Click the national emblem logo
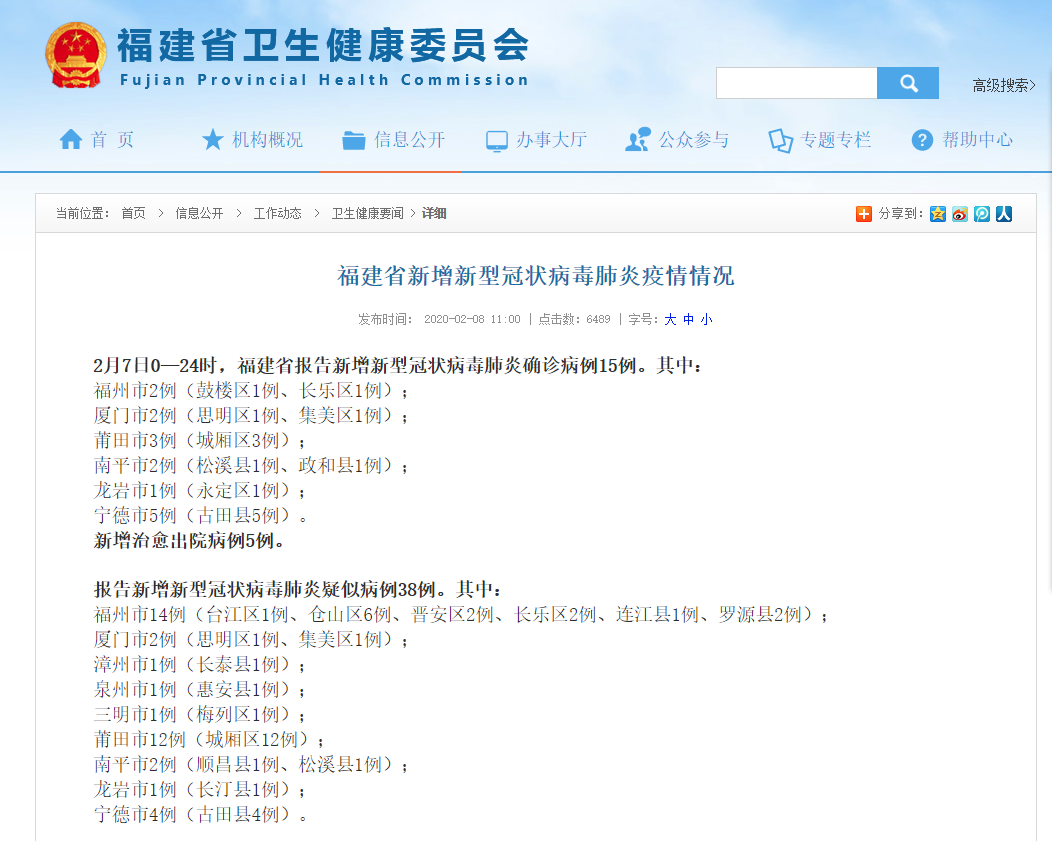1052x841 pixels. [75, 53]
